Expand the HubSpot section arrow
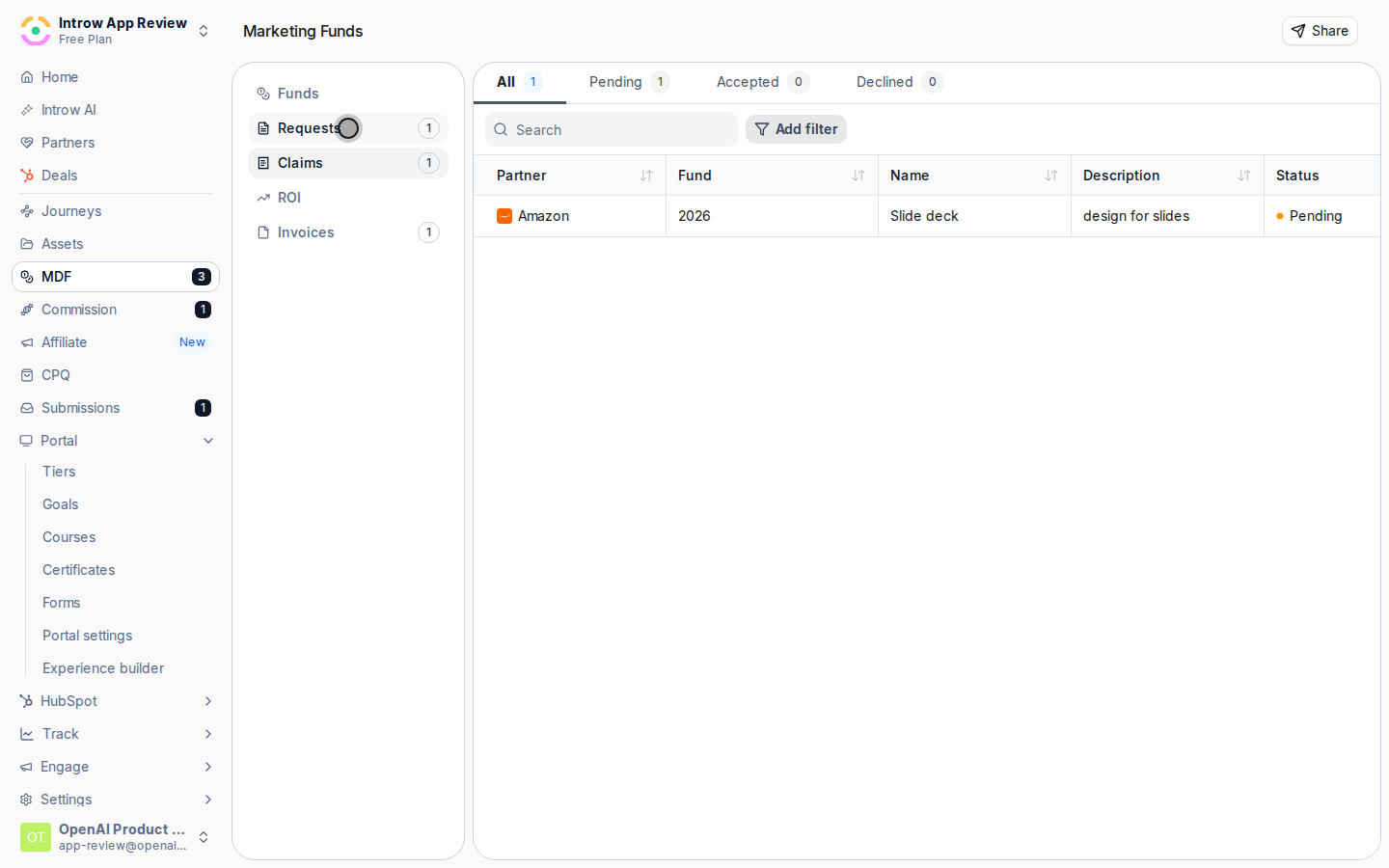Image resolution: width=1389 pixels, height=868 pixels. click(x=208, y=701)
